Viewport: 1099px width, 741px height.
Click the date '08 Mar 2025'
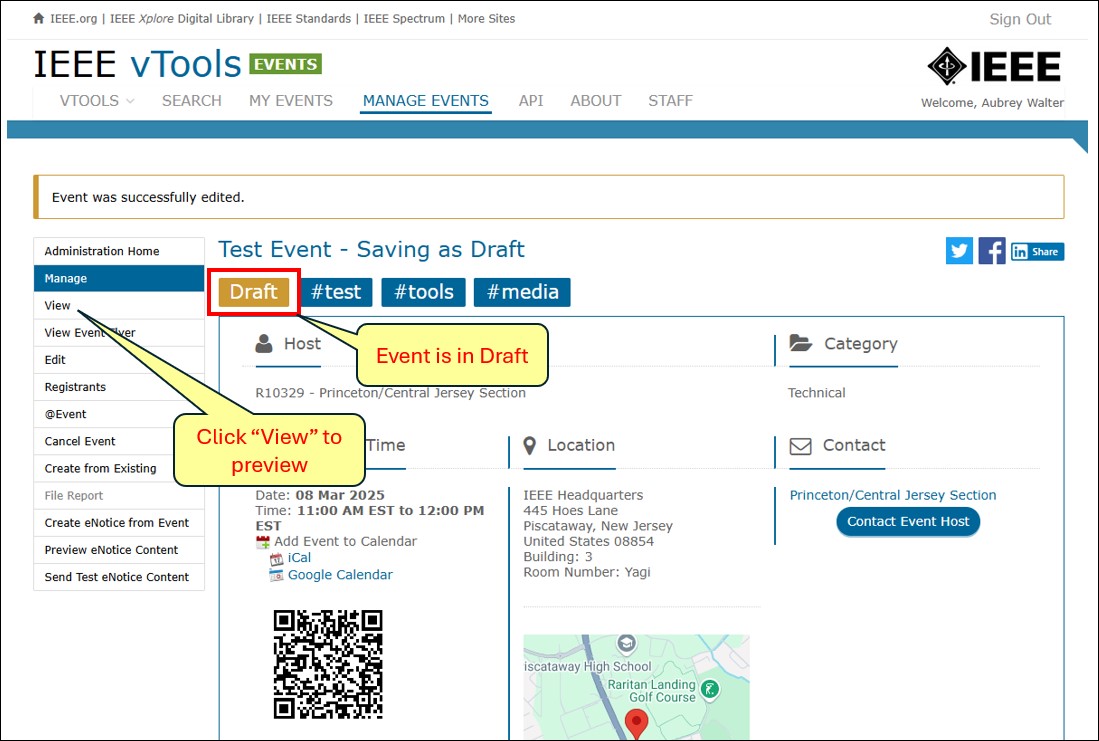point(340,495)
